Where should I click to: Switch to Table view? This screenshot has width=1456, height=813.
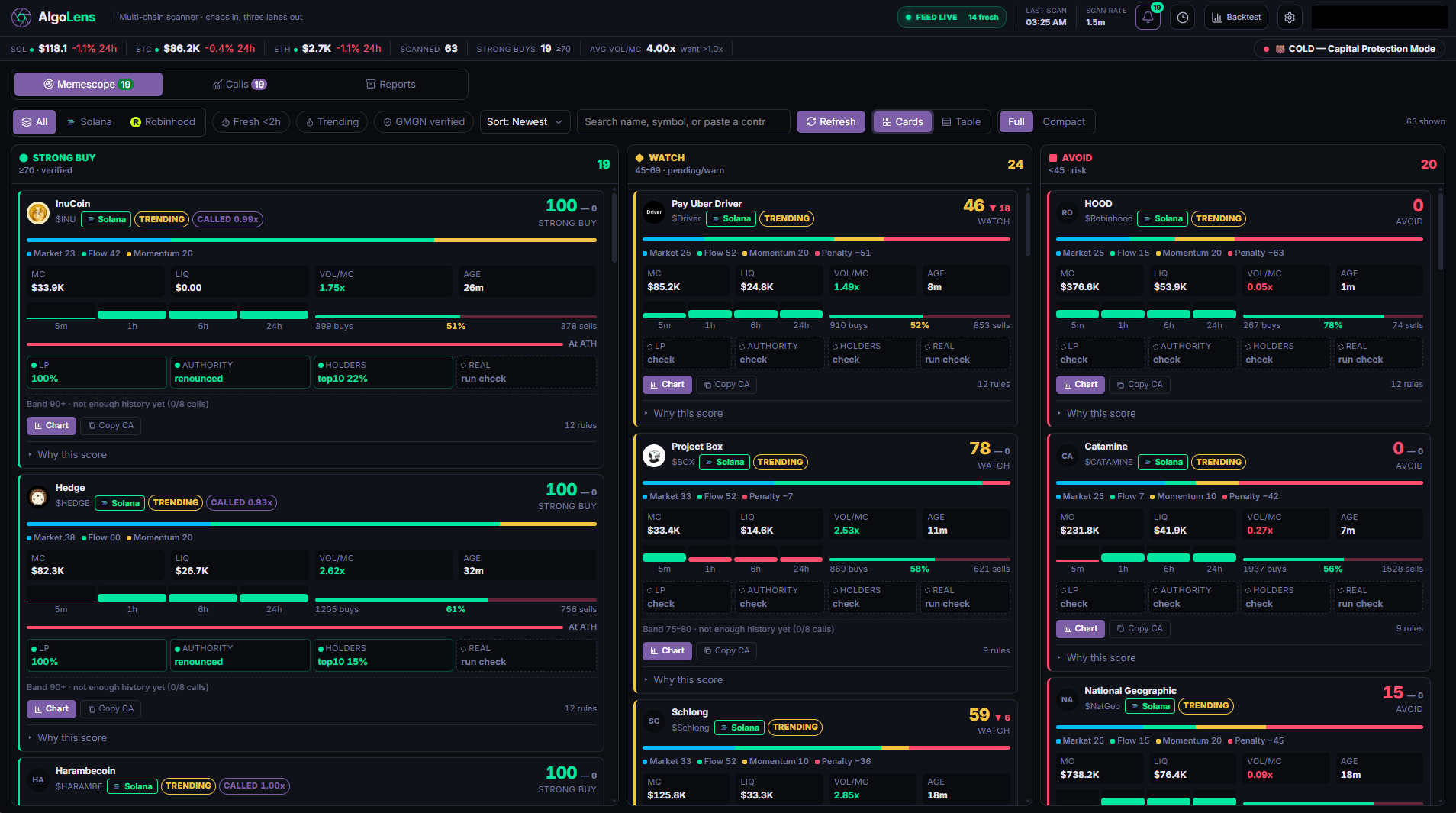tap(962, 122)
